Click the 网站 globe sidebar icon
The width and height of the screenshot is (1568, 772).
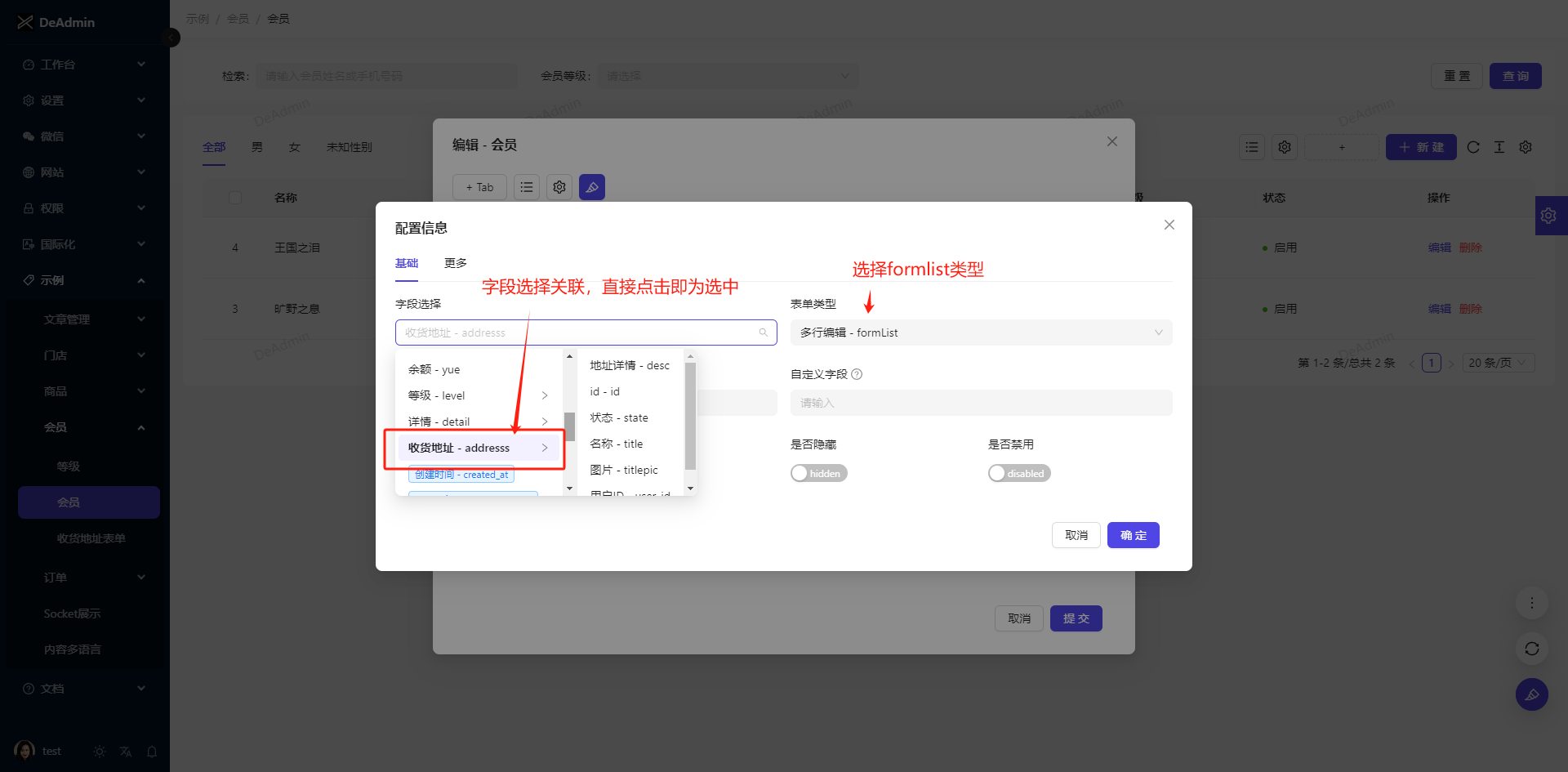click(29, 172)
